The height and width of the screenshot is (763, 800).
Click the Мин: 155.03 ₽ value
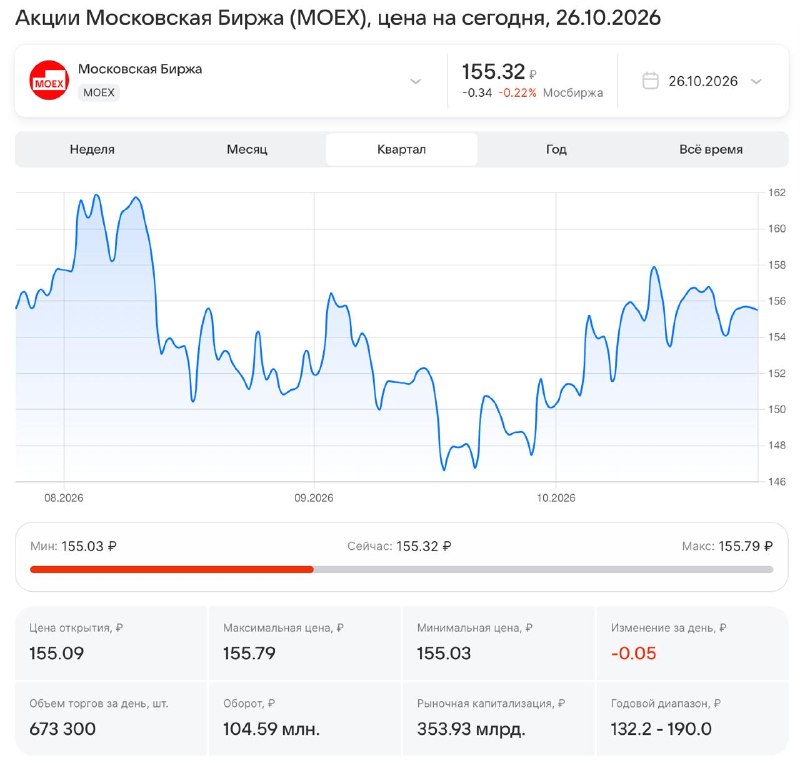pos(73,547)
